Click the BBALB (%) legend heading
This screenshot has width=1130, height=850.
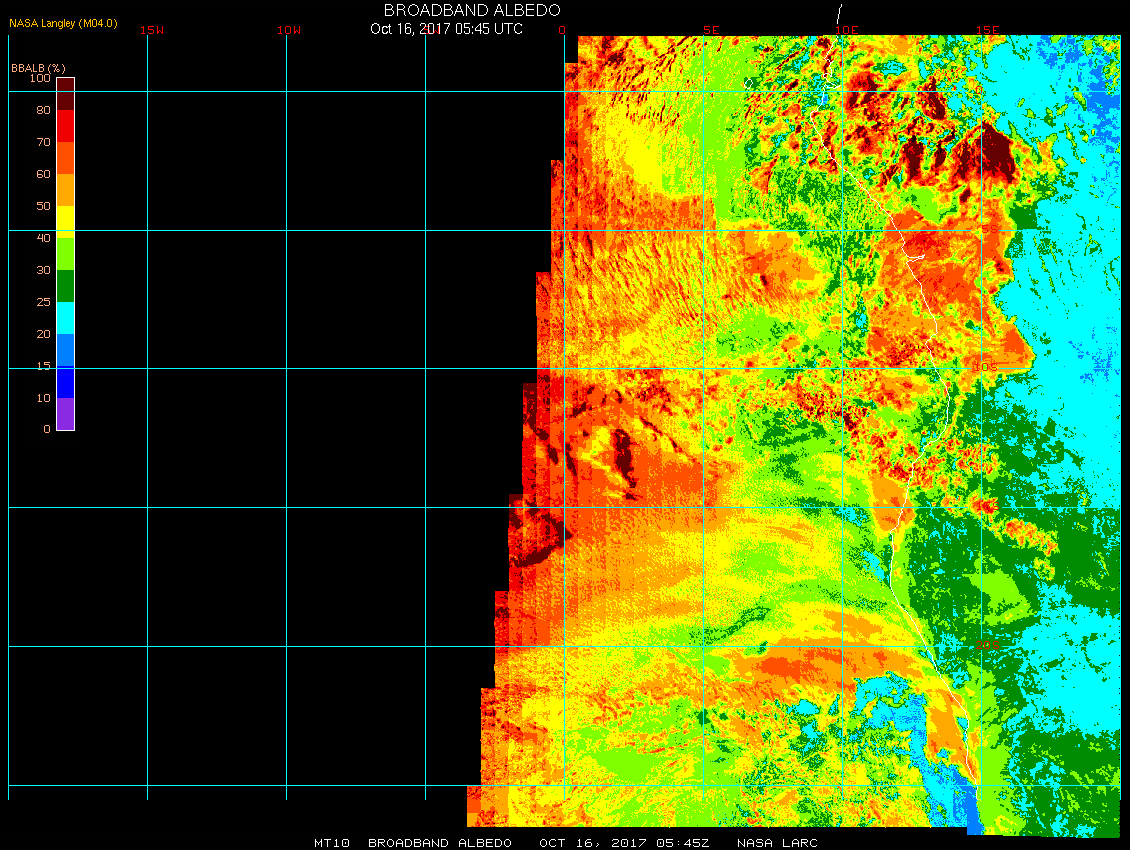(38, 67)
